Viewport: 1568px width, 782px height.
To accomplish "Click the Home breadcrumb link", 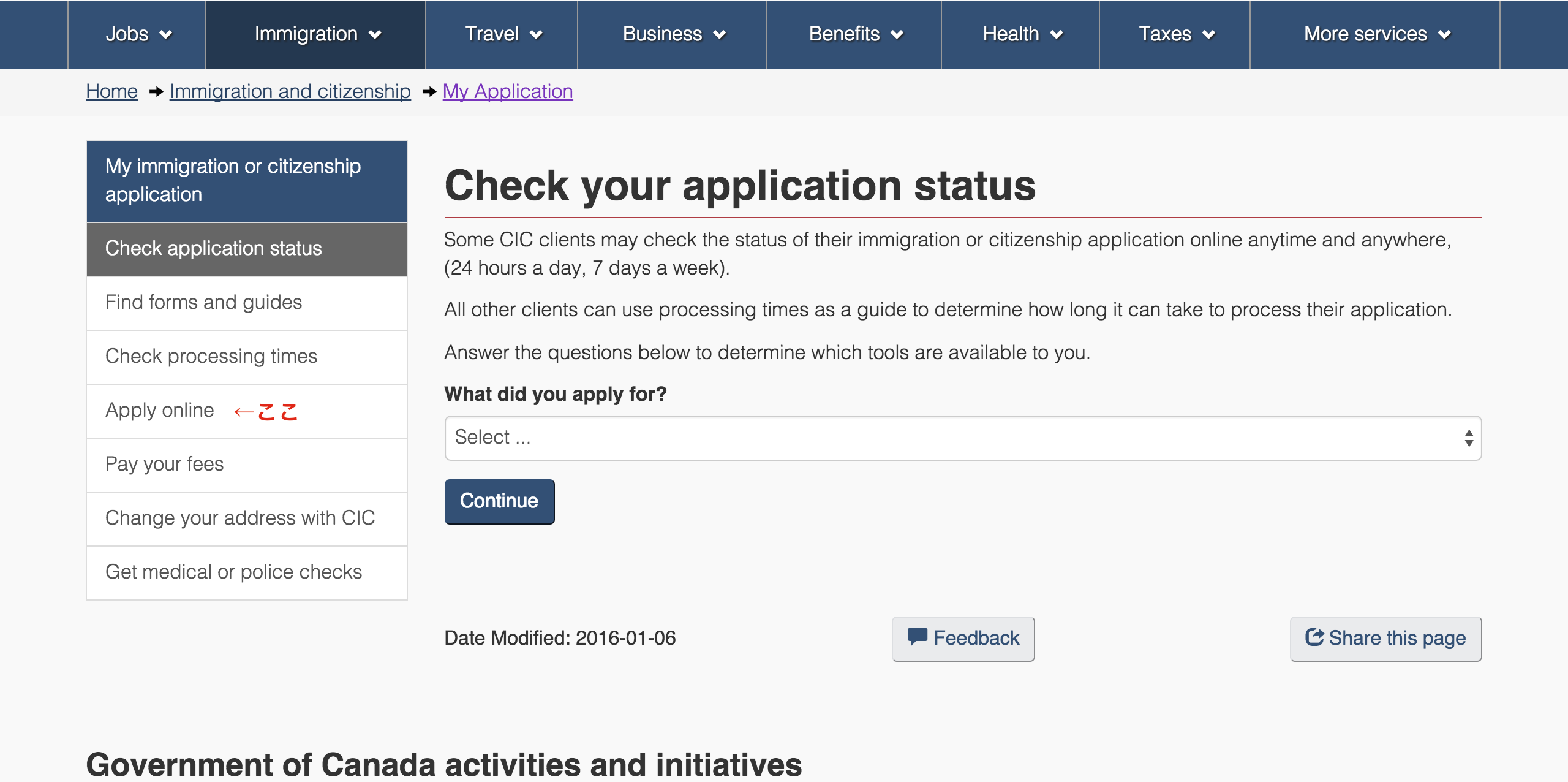I will point(111,91).
